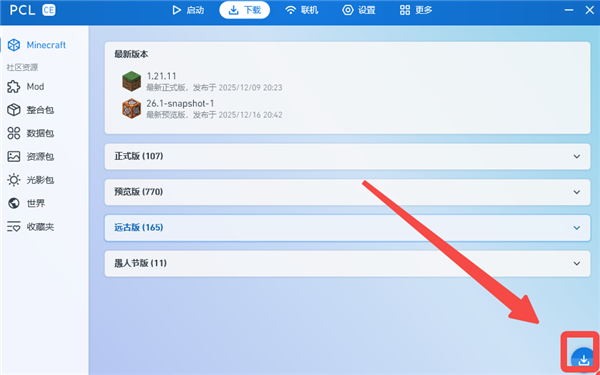Click the PCL logo in title bar
This screenshot has height=375, width=600.
click(x=23, y=10)
